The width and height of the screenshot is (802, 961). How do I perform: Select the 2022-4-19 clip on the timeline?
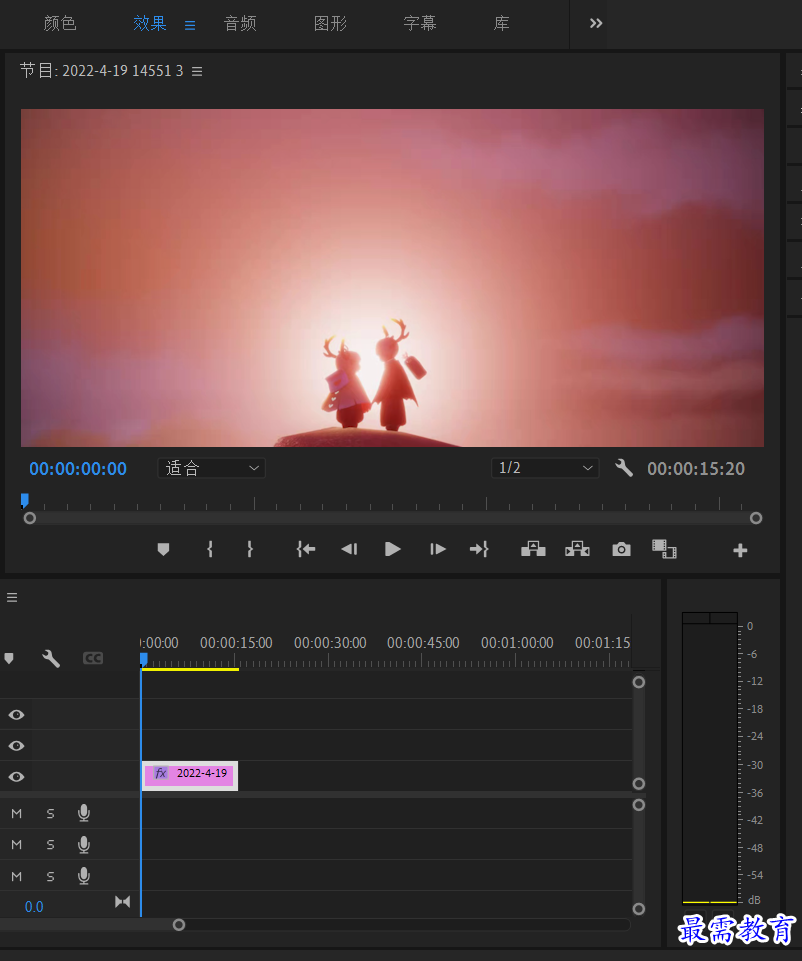(x=190, y=776)
